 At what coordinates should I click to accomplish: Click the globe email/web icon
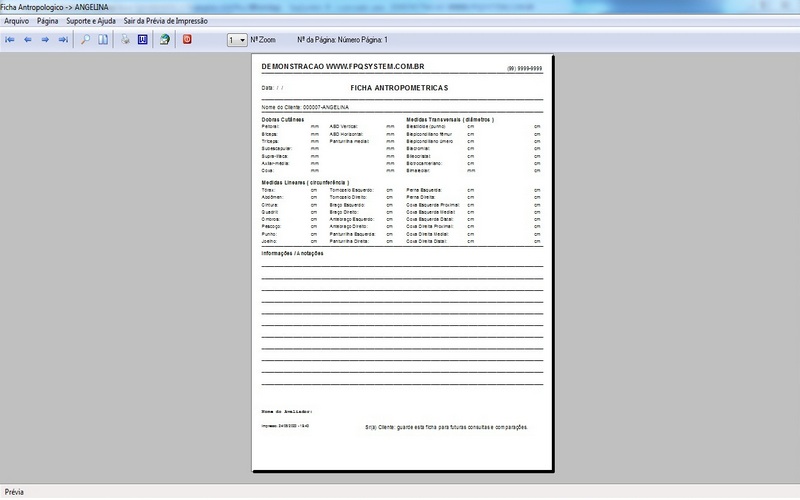click(x=165, y=40)
